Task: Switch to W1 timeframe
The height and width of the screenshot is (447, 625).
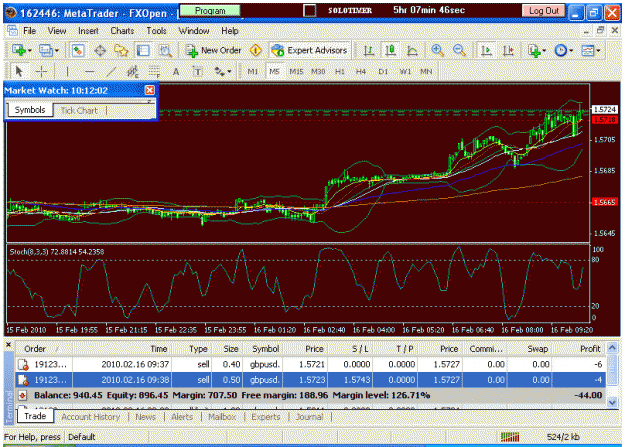Action: [405, 72]
